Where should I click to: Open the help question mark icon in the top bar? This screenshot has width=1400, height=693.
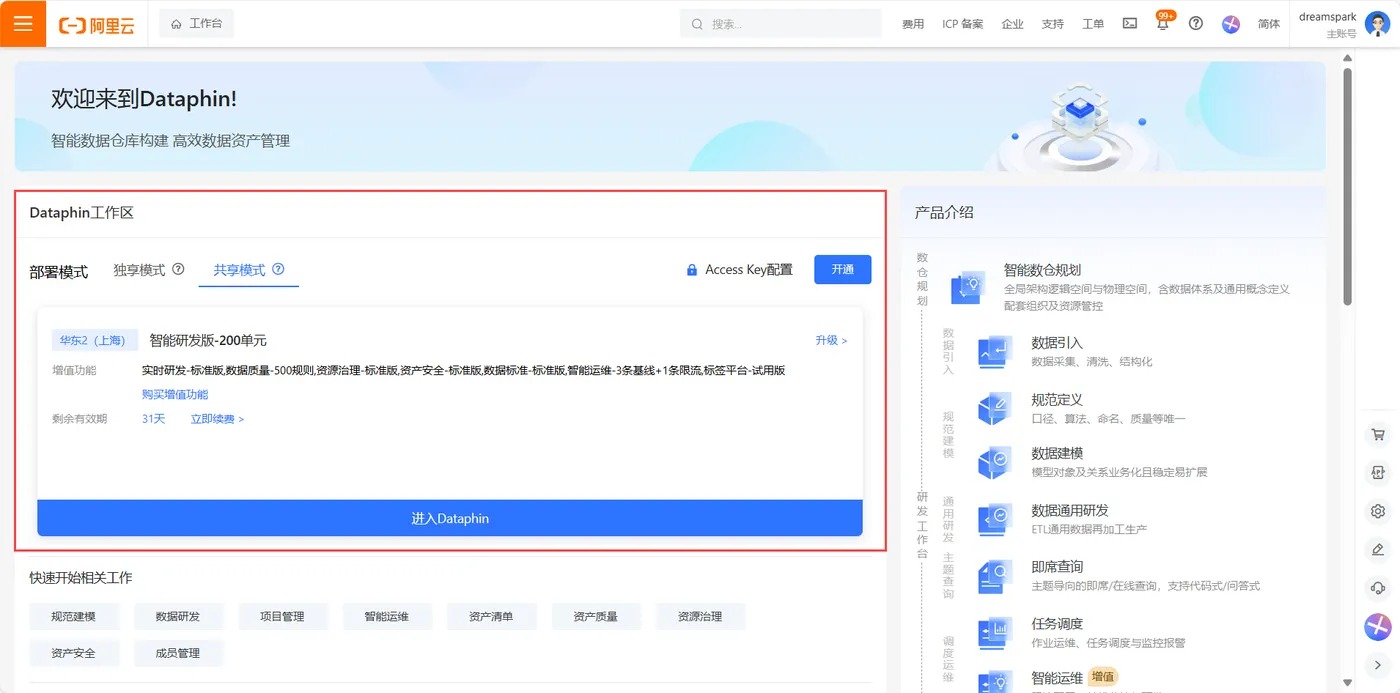pos(1196,23)
